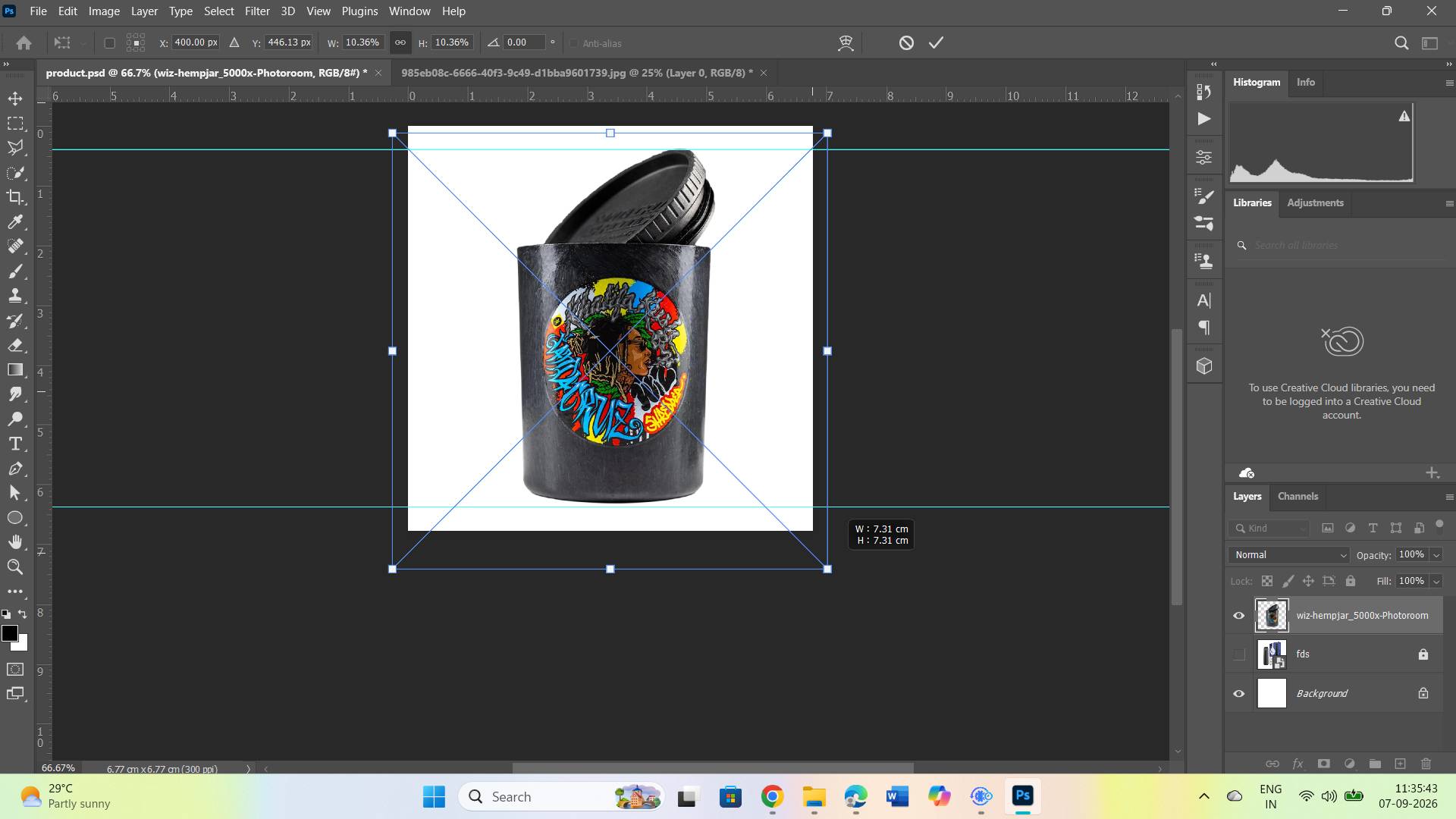Select the Eraser tool
Screen dimensions: 1456x819
[x=15, y=345]
